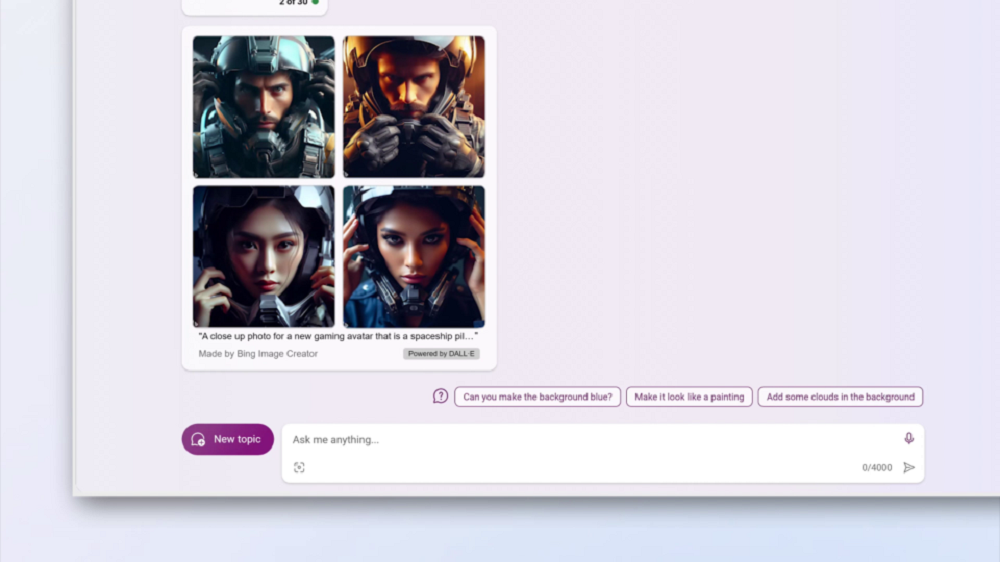Click the suggestions help question icon
Image resolution: width=1000 pixels, height=562 pixels.
(x=440, y=396)
